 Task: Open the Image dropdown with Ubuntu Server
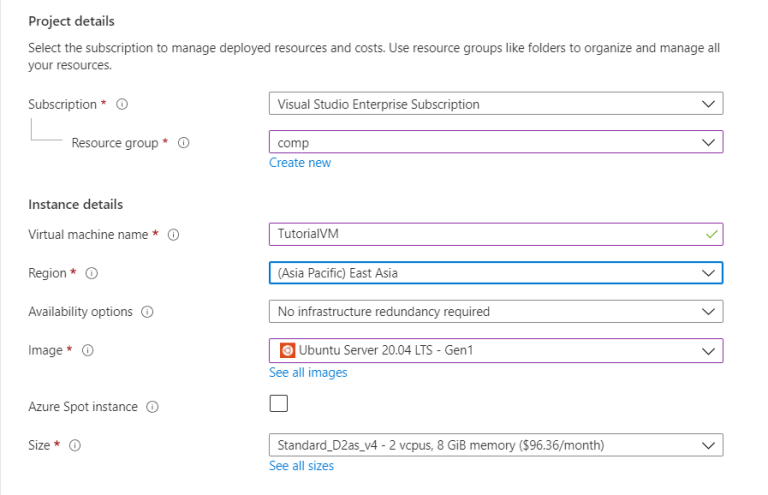coord(496,351)
